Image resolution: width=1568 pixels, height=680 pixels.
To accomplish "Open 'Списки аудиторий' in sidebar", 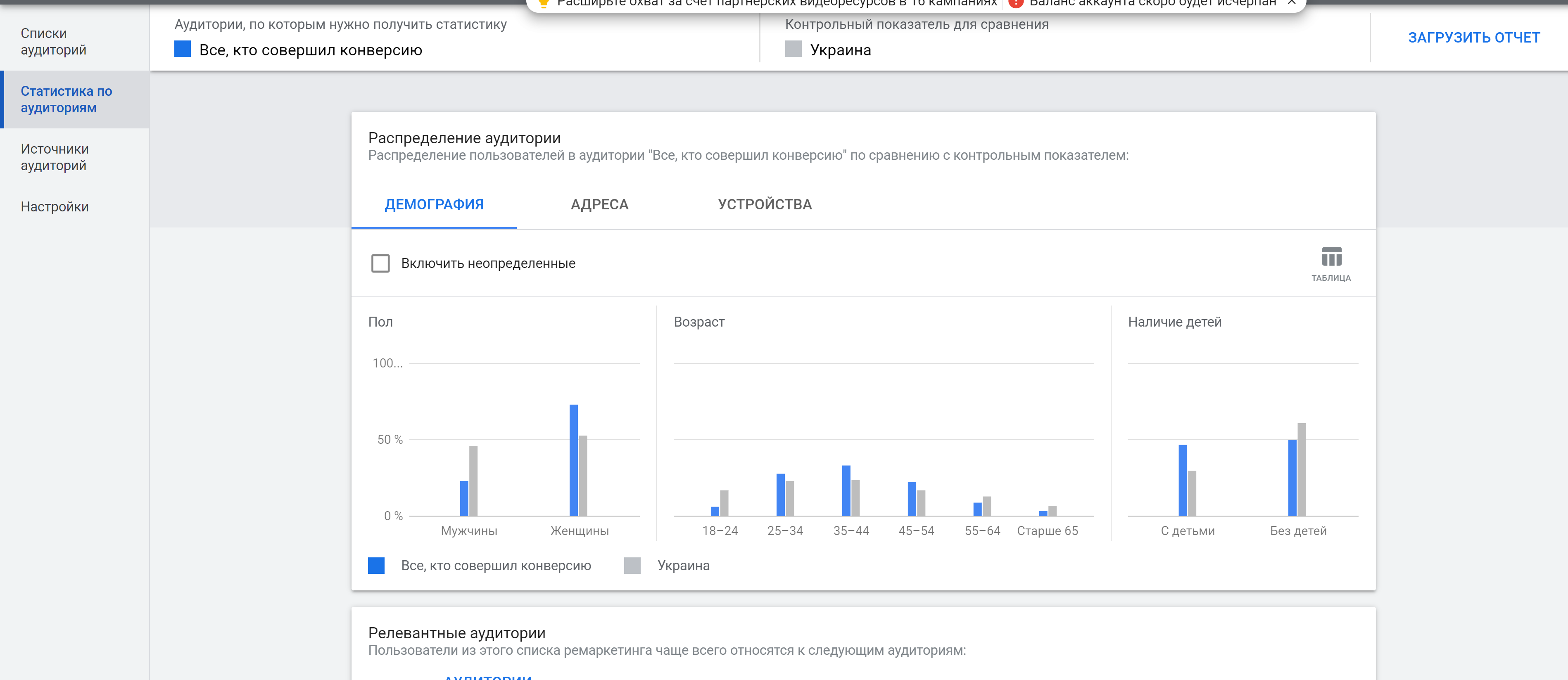I will [54, 41].
